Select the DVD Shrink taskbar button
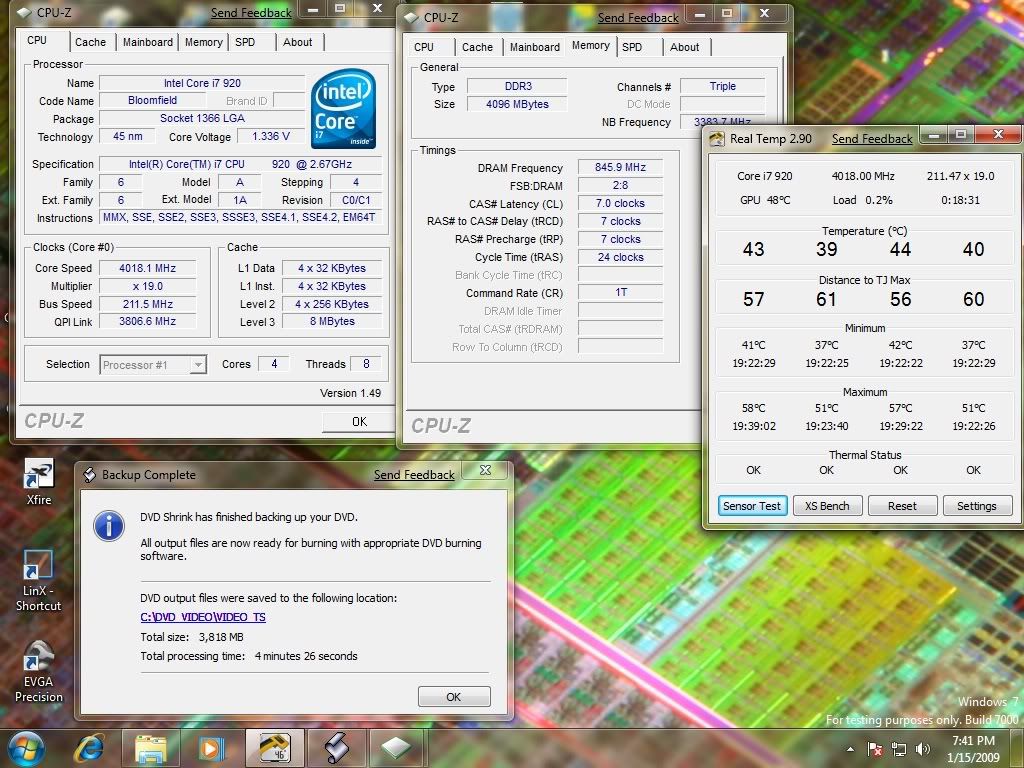The image size is (1024, 768). (336, 748)
